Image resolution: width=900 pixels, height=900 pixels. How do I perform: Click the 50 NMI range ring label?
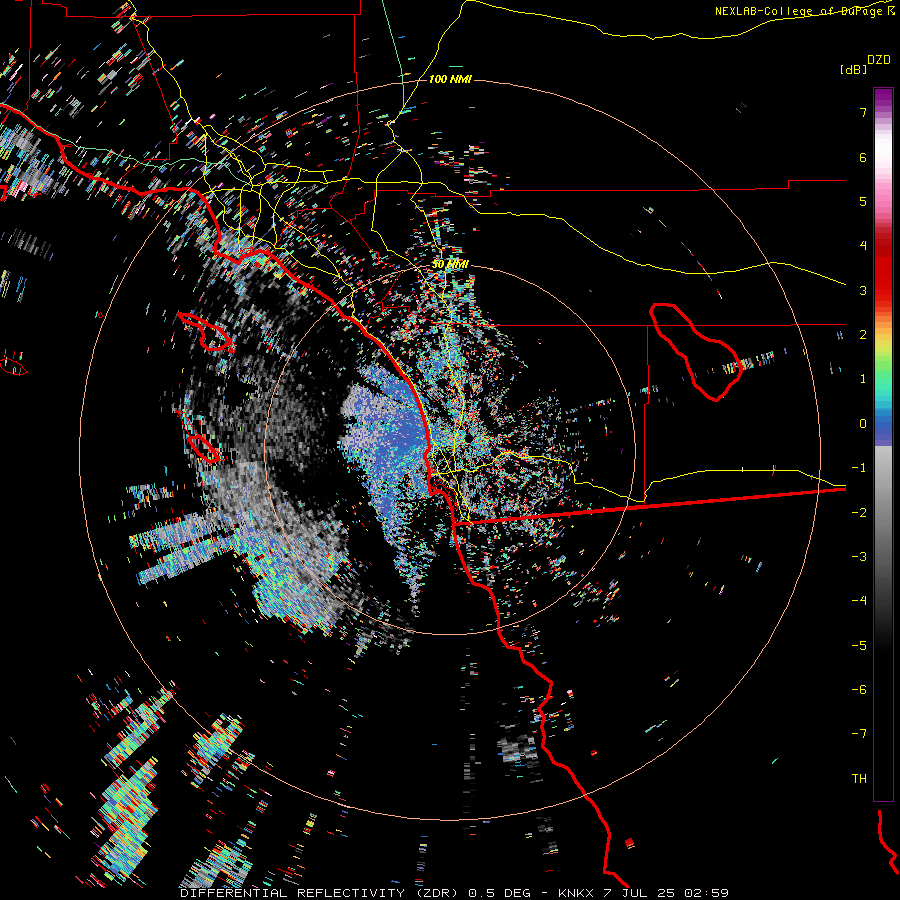(x=450, y=265)
